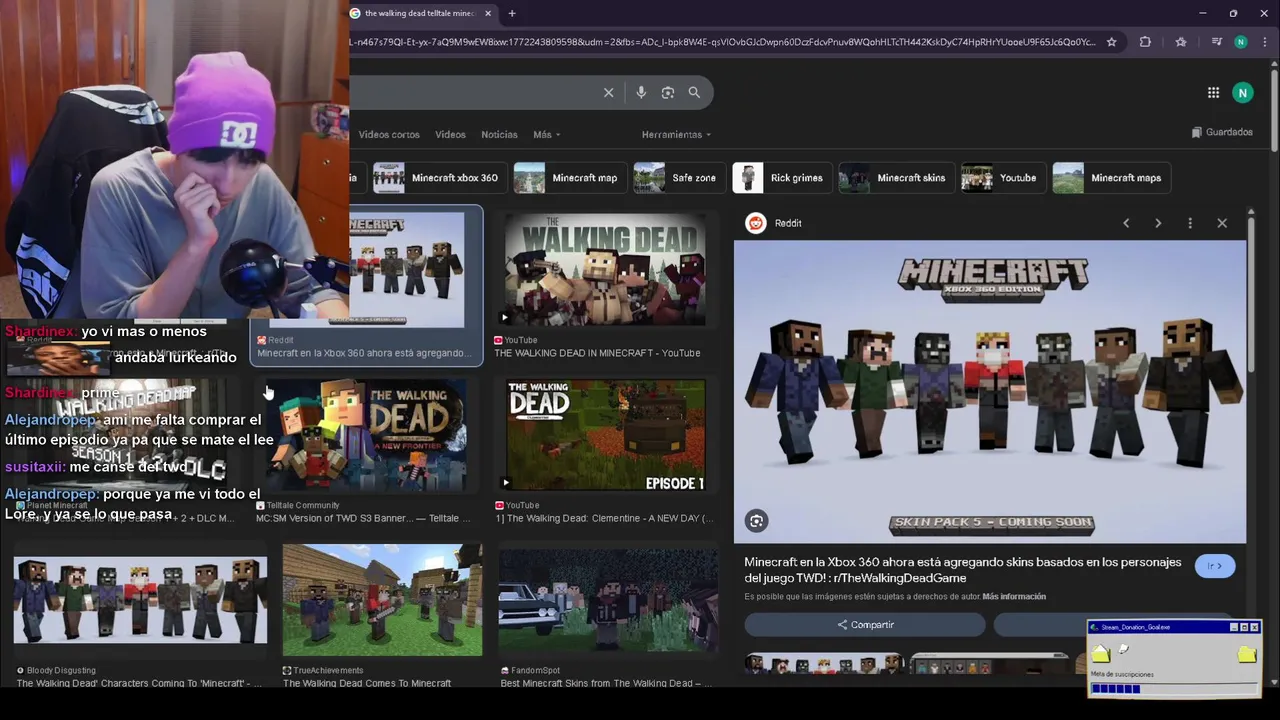Select the Minecraft skins filter chip
Image resolution: width=1280 pixels, height=720 pixels.
click(x=895, y=178)
